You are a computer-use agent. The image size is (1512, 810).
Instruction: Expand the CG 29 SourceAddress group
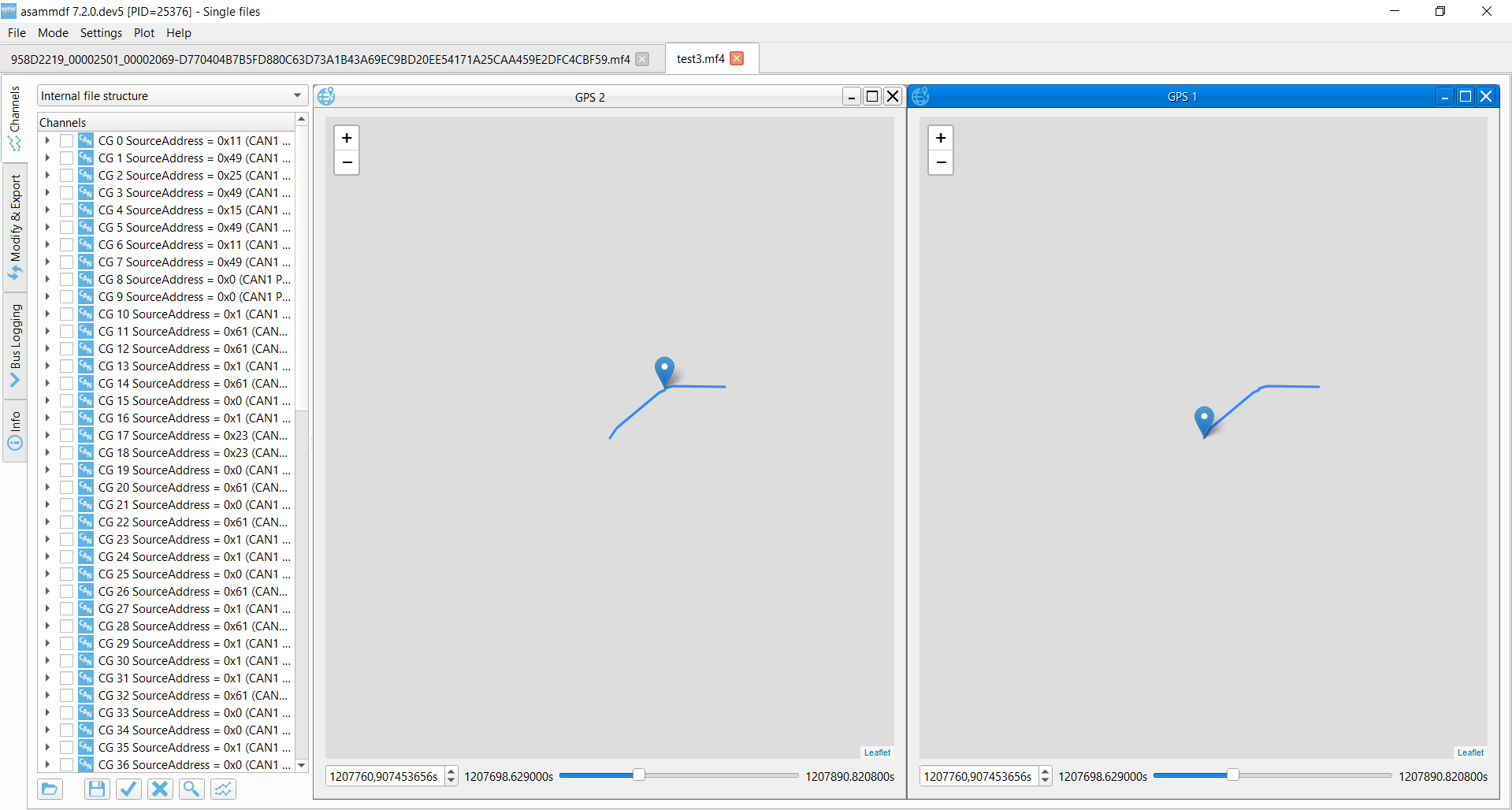click(x=47, y=643)
